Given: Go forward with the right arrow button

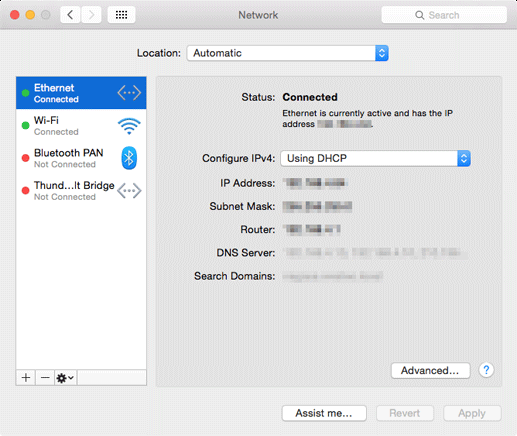Looking at the screenshot, I should 91,15.
